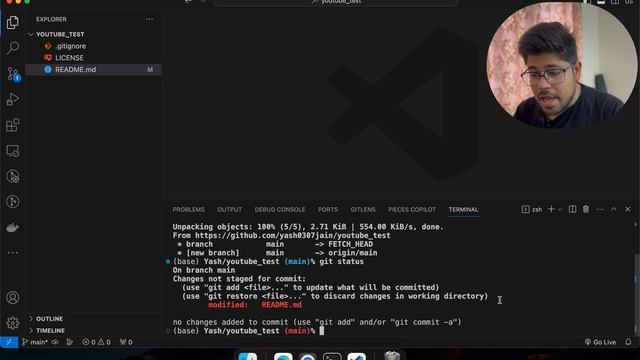640x360 pixels.
Task: Click the remote window indicator in status bar
Action: [9, 342]
